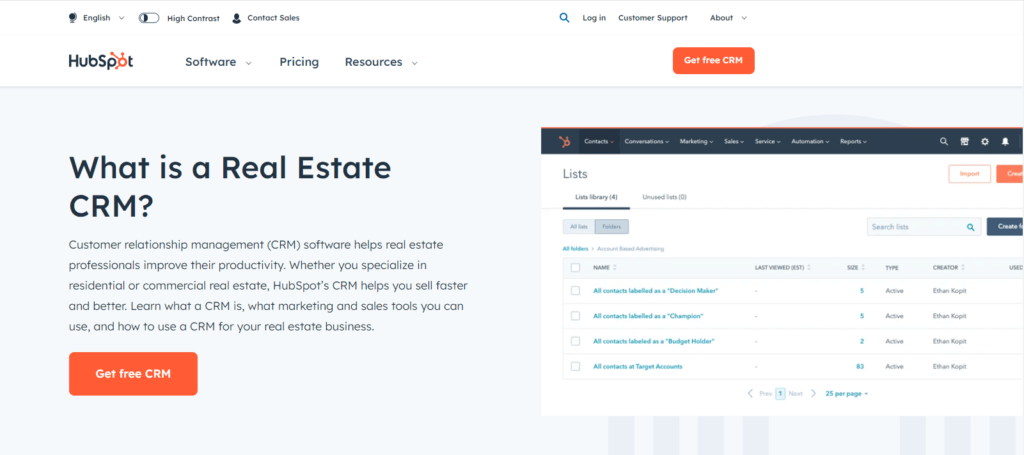Check the Decision Maker list checkbox
This screenshot has width=1024, height=455.
[575, 290]
